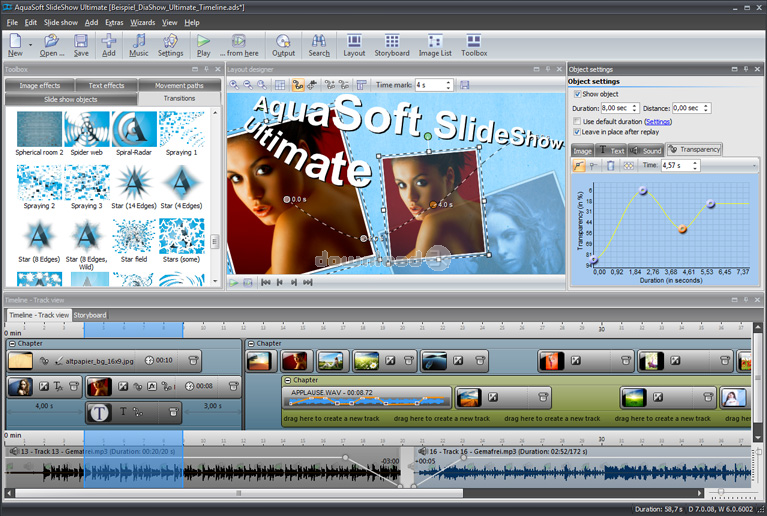Switch to the Slide show objects tab

[x=71, y=99]
